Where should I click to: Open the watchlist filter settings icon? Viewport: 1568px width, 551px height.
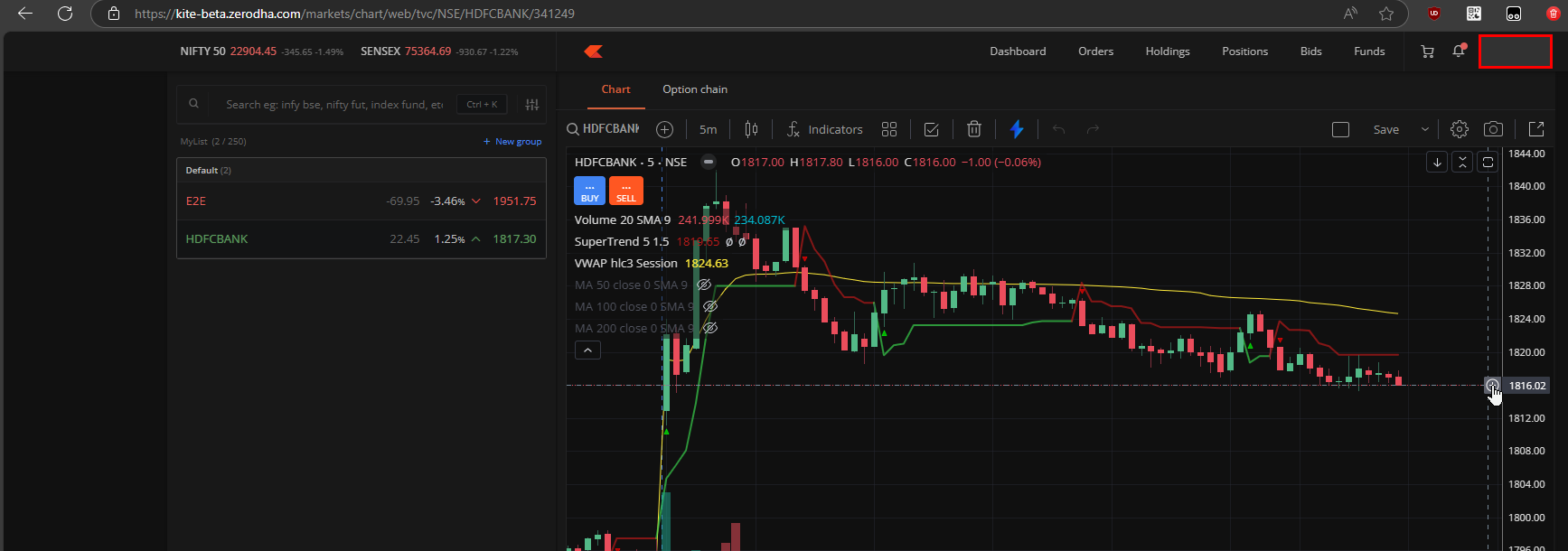point(532,105)
